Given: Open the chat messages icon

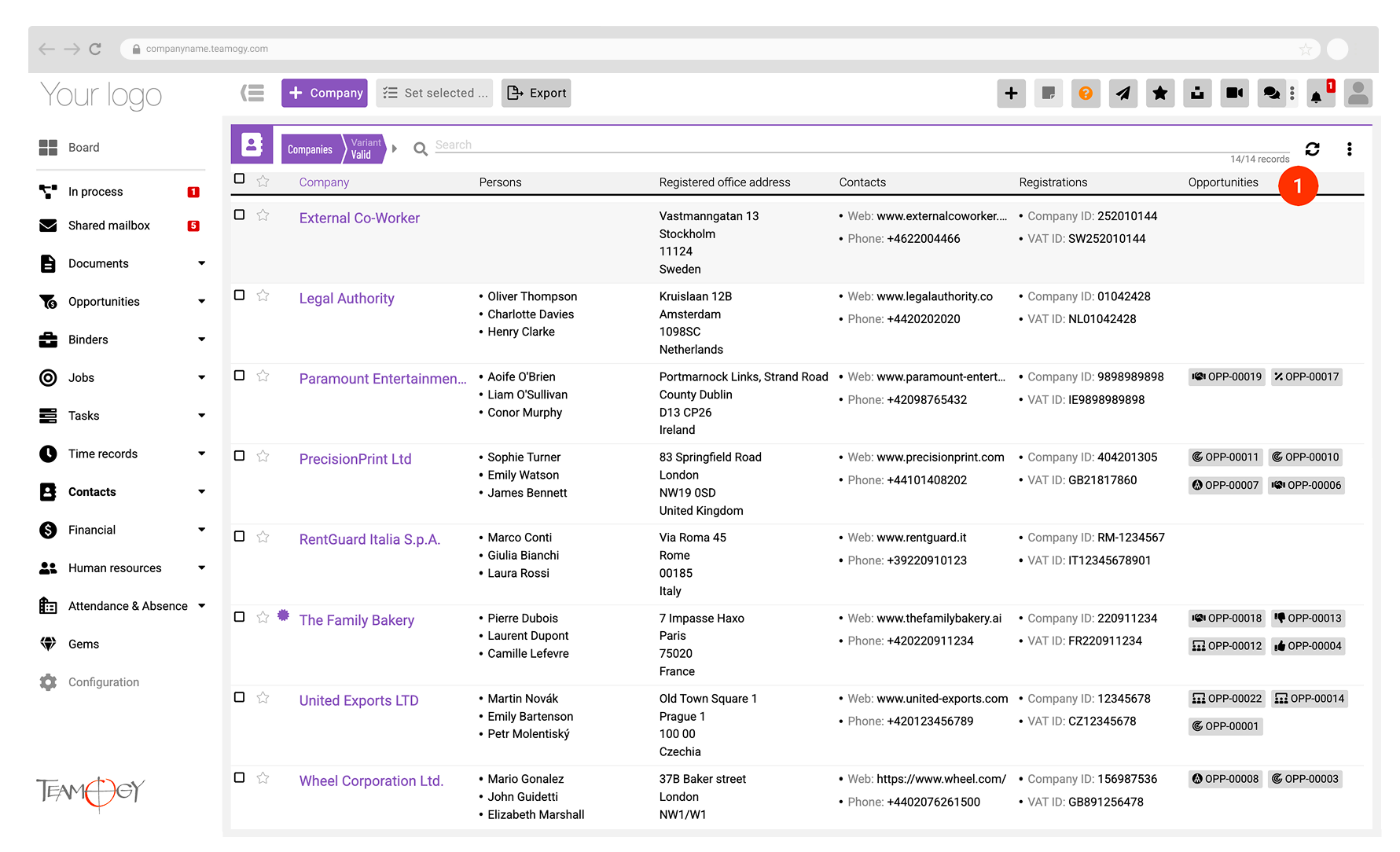Looking at the screenshot, I should pos(1271,94).
